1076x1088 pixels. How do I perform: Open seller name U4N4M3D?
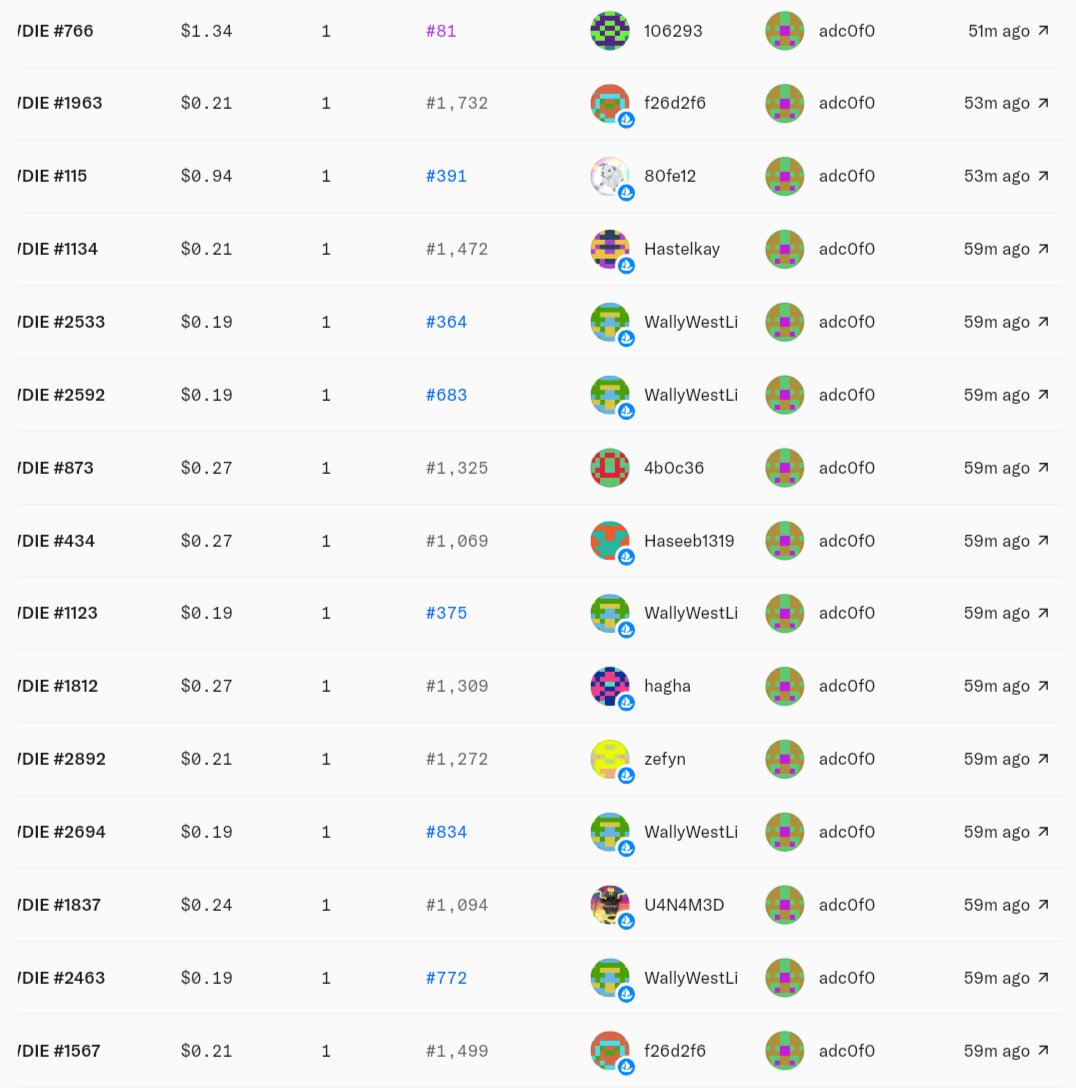click(684, 905)
